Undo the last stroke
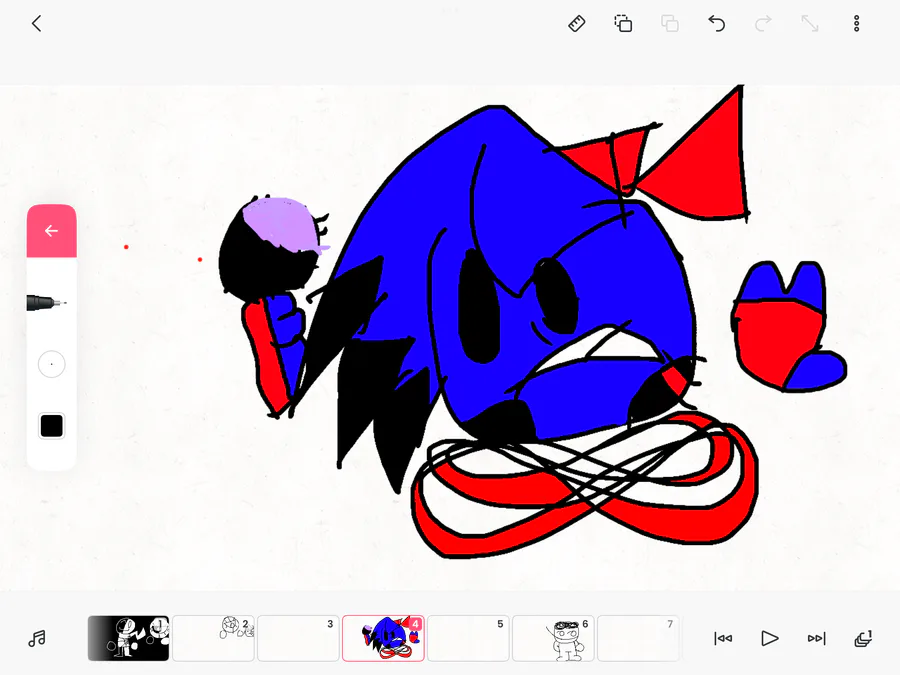 [716, 24]
